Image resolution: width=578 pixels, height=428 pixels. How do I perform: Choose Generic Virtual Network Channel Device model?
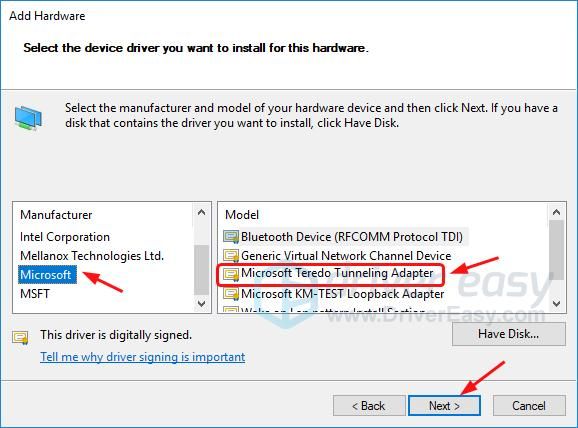(346, 256)
